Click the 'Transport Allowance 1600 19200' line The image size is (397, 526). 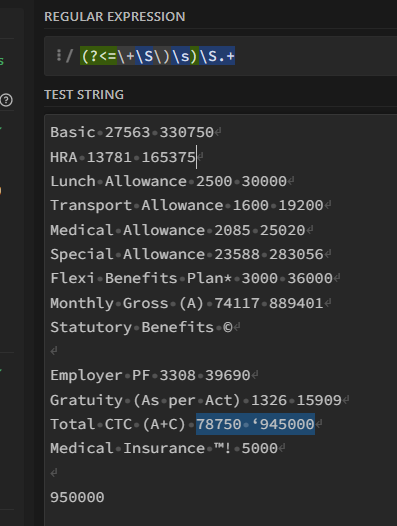pos(187,205)
